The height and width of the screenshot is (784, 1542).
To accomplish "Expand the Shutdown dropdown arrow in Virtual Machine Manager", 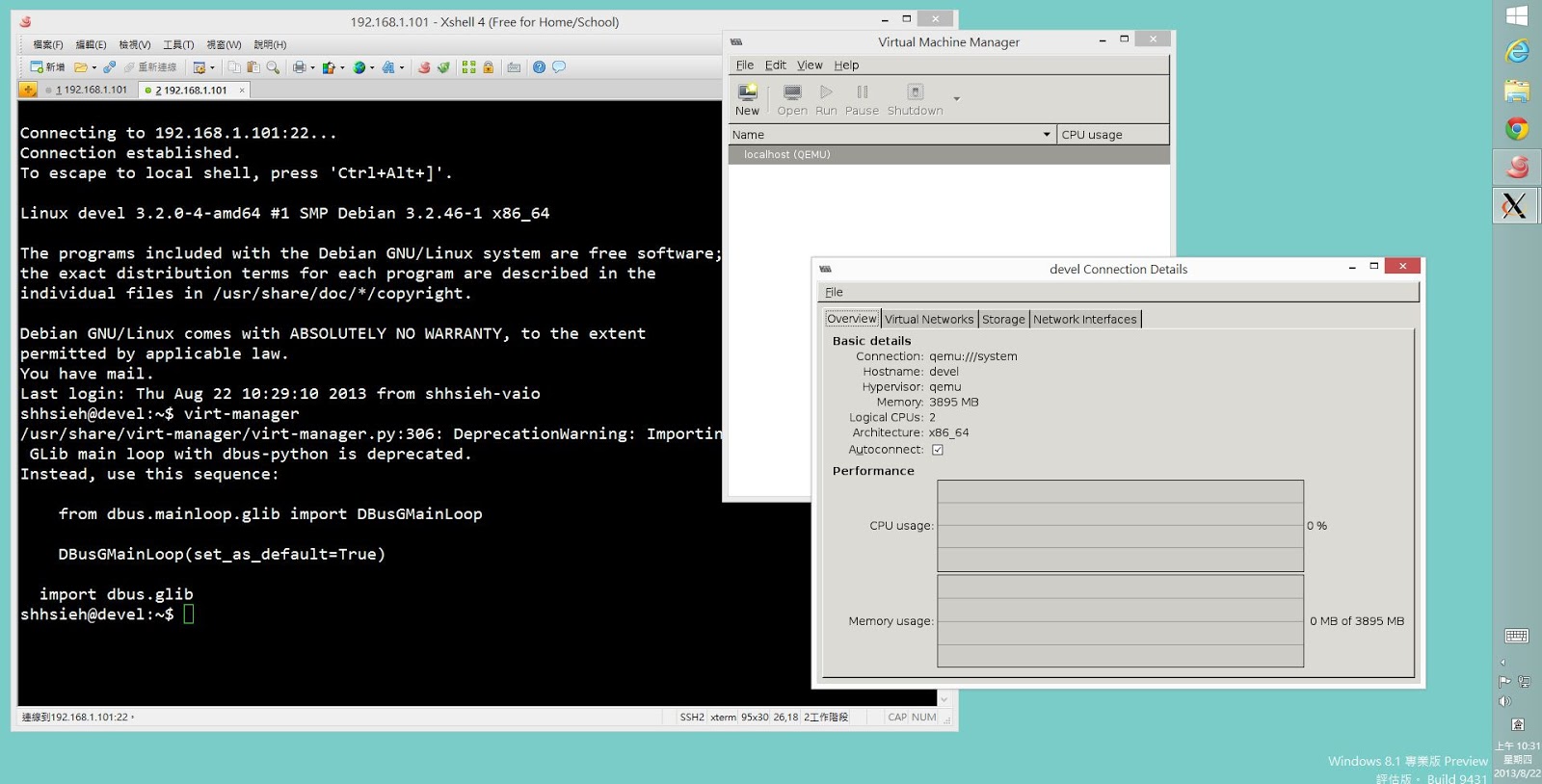I will [956, 99].
